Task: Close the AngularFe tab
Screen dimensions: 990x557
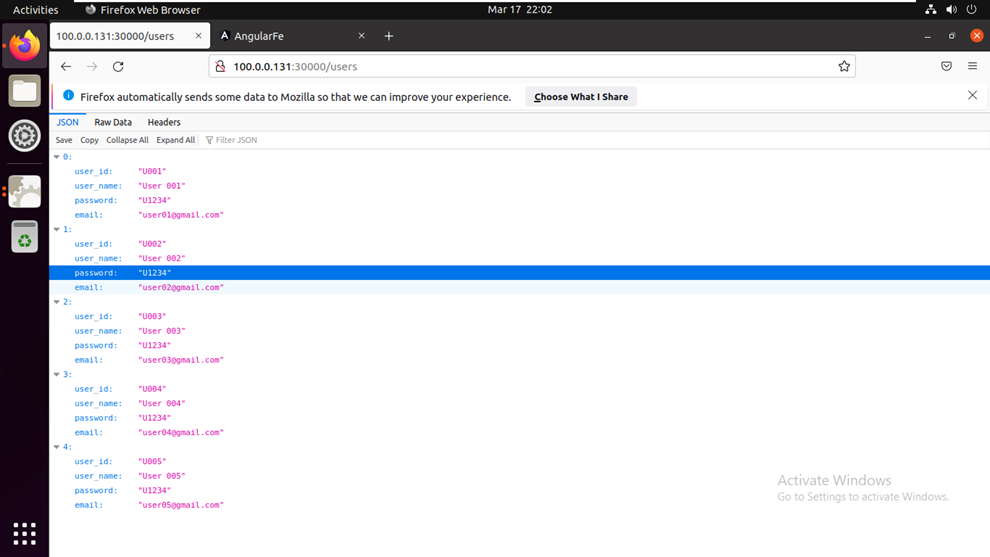Action: click(x=361, y=36)
